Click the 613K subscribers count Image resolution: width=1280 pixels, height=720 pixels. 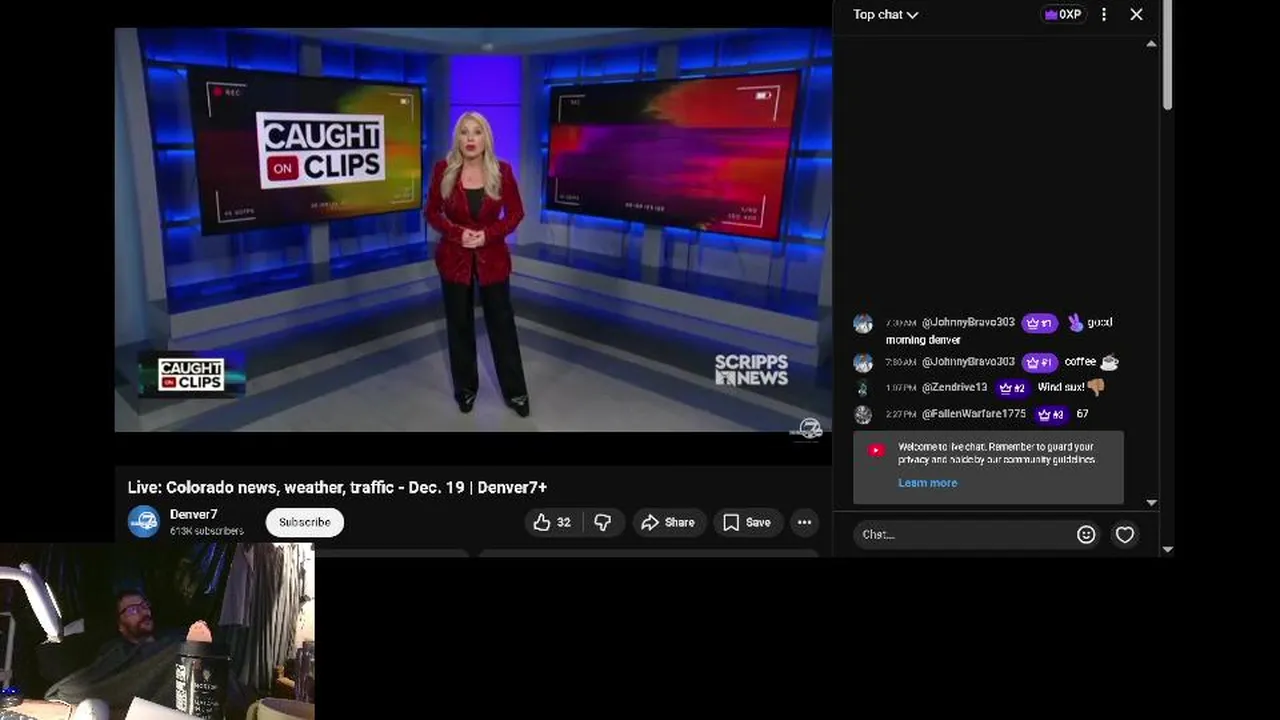[x=206, y=531]
